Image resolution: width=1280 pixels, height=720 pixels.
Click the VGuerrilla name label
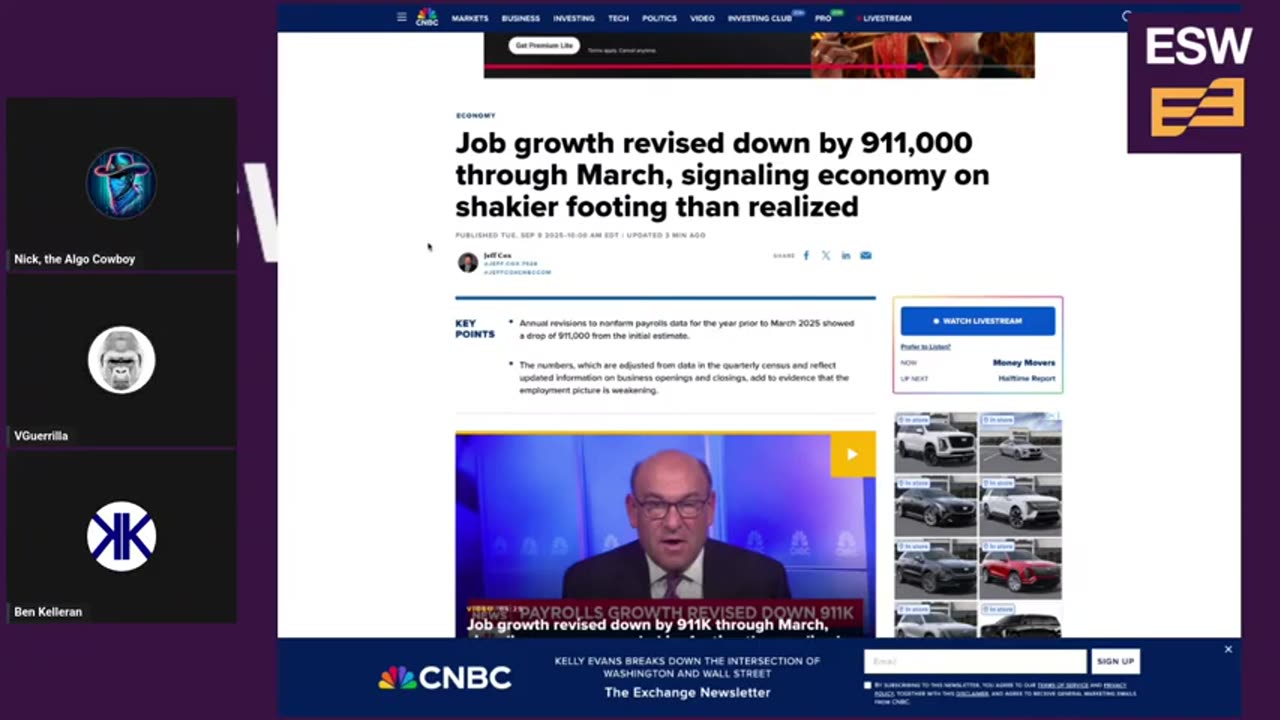[x=41, y=436]
